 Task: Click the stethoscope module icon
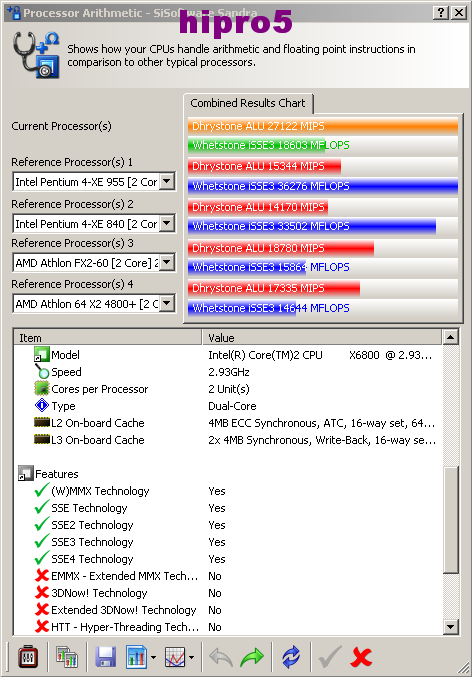[x=36, y=55]
